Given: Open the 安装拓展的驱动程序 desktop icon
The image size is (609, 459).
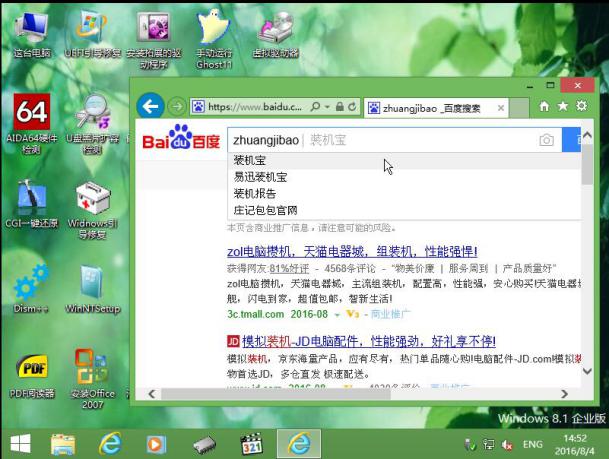Looking at the screenshot, I should (154, 39).
